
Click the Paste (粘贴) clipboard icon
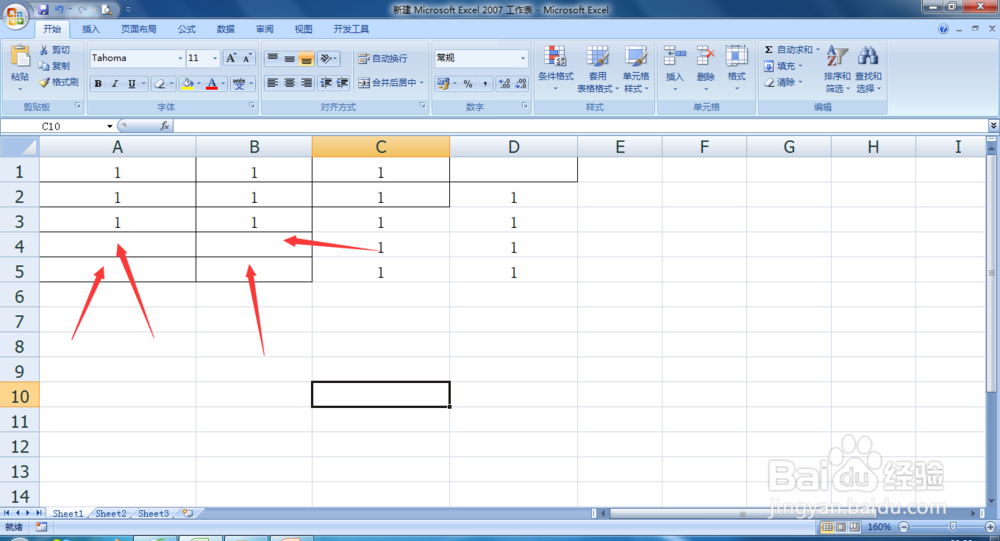20,57
